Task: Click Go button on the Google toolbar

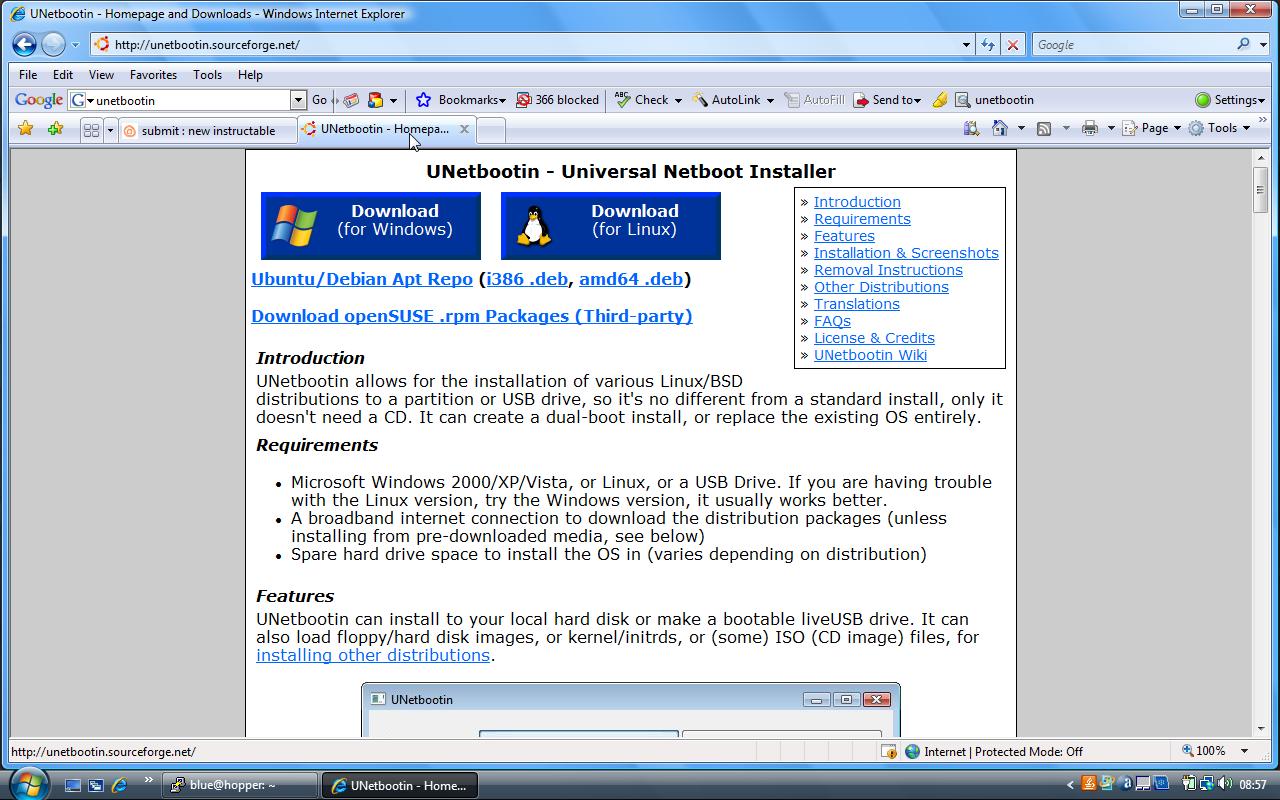Action: 319,100
